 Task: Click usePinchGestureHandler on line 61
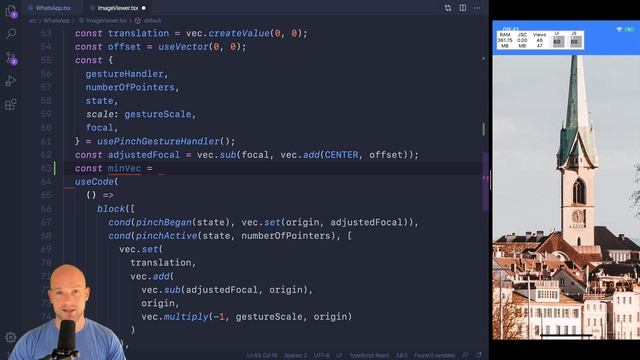point(158,141)
